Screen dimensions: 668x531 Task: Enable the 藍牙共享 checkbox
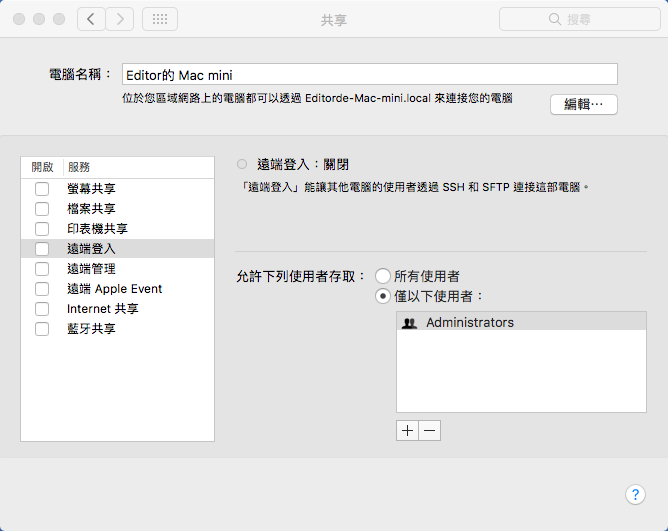click(x=42, y=329)
